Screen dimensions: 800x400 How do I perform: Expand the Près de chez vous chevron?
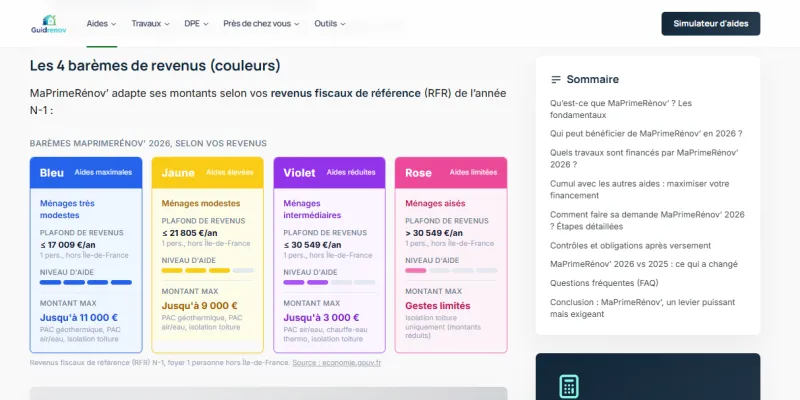tap(296, 24)
